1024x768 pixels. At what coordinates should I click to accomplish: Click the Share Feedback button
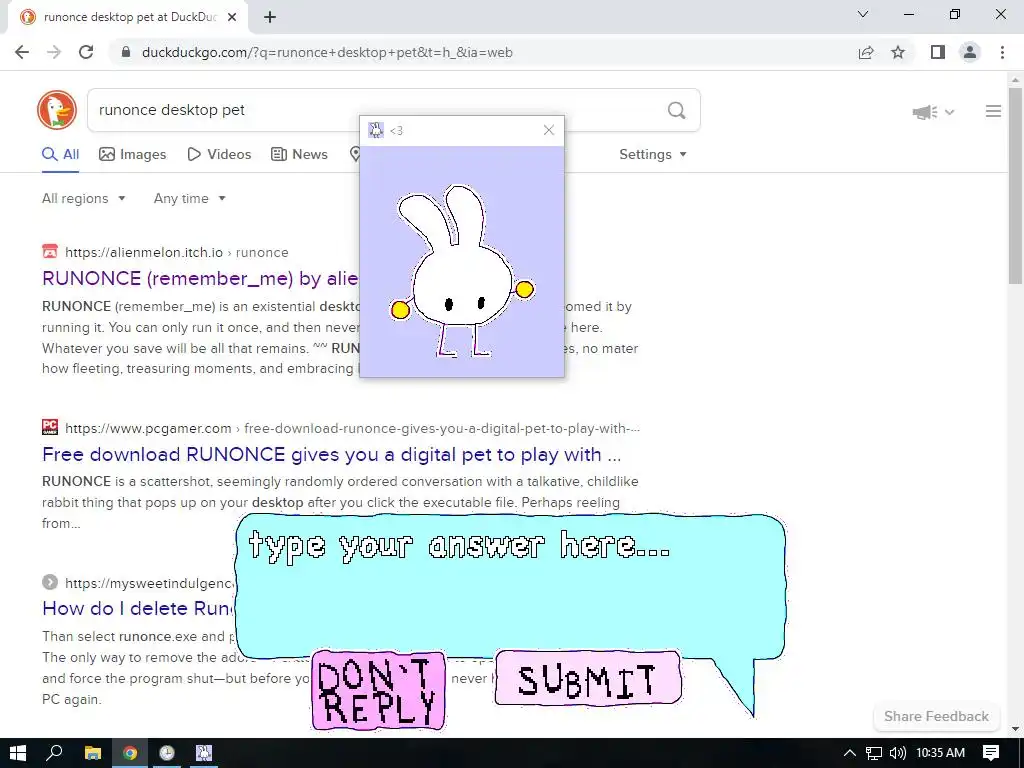coord(936,716)
